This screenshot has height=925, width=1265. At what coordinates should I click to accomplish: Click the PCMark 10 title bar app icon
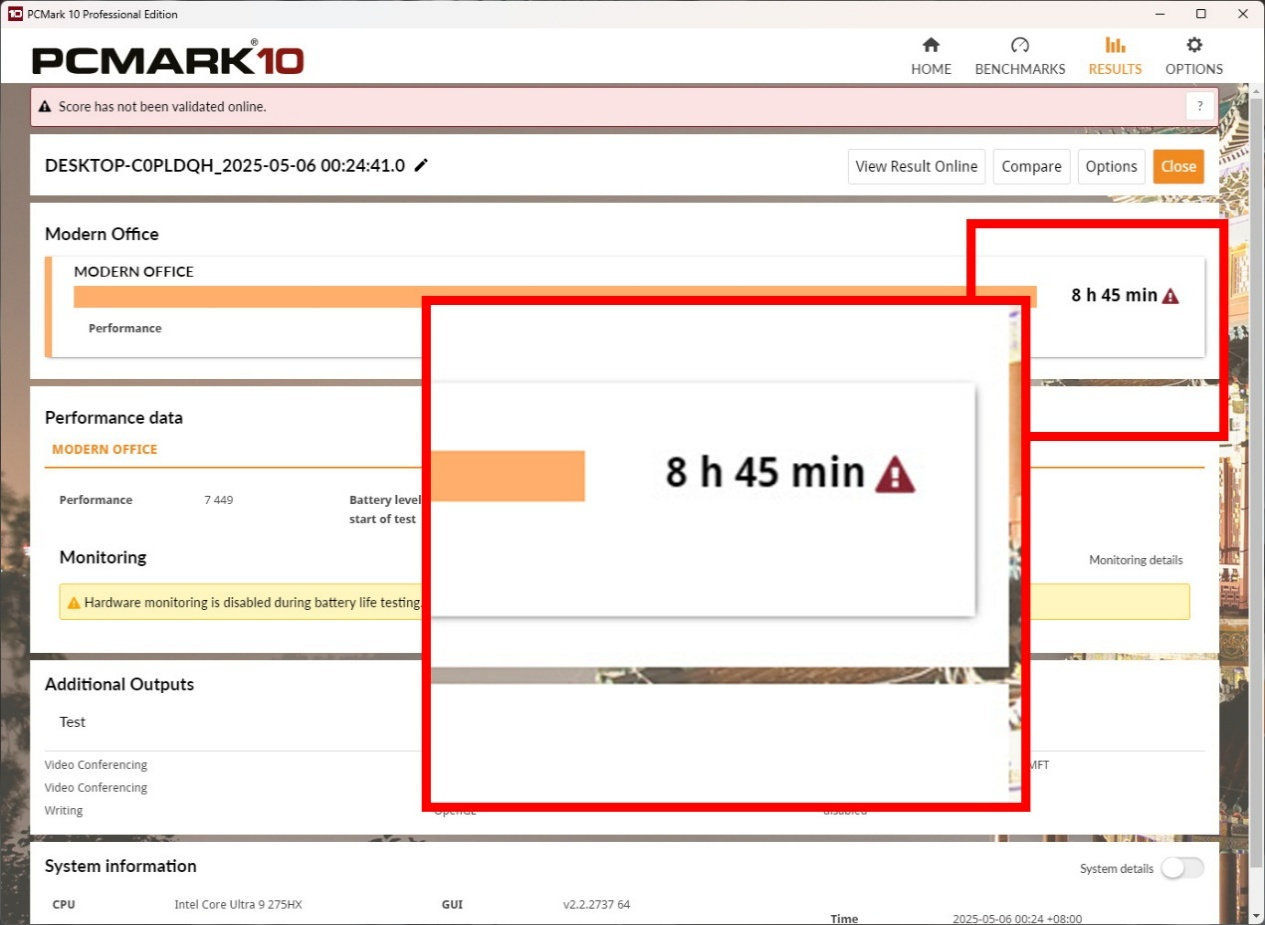[14, 14]
